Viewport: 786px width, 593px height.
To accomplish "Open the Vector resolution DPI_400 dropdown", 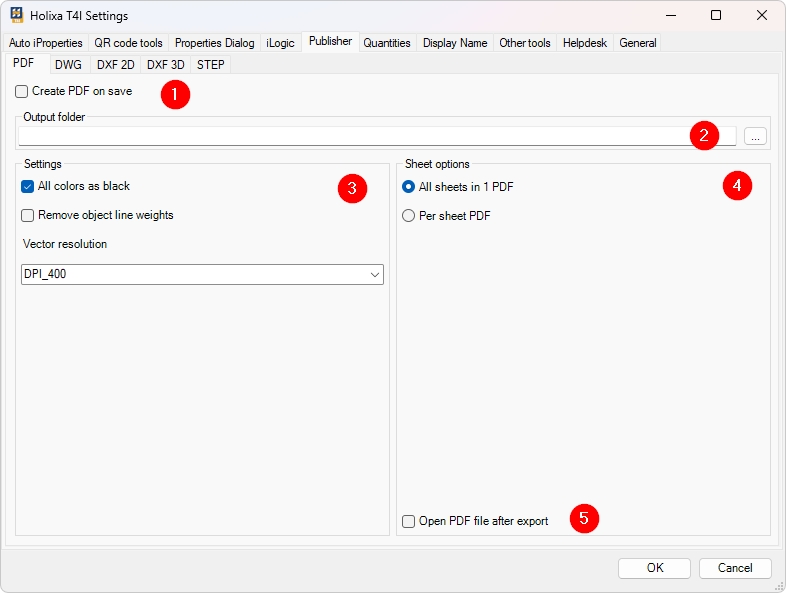I will [x=202, y=274].
